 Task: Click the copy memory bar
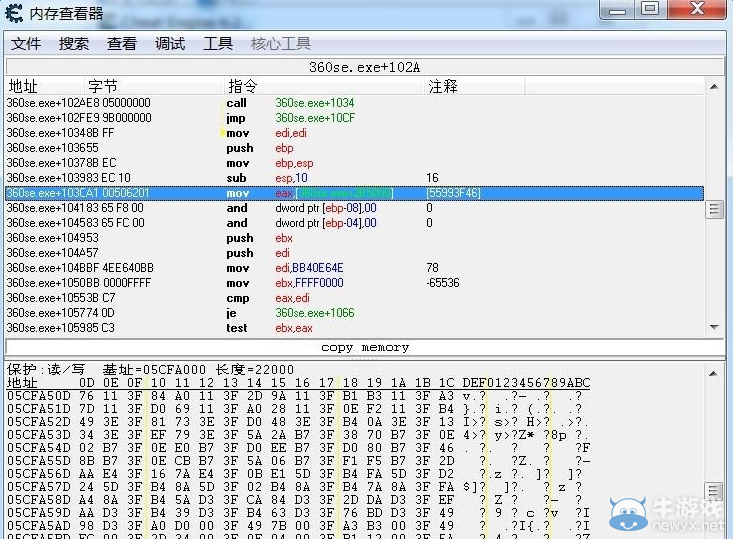pyautogui.click(x=365, y=347)
